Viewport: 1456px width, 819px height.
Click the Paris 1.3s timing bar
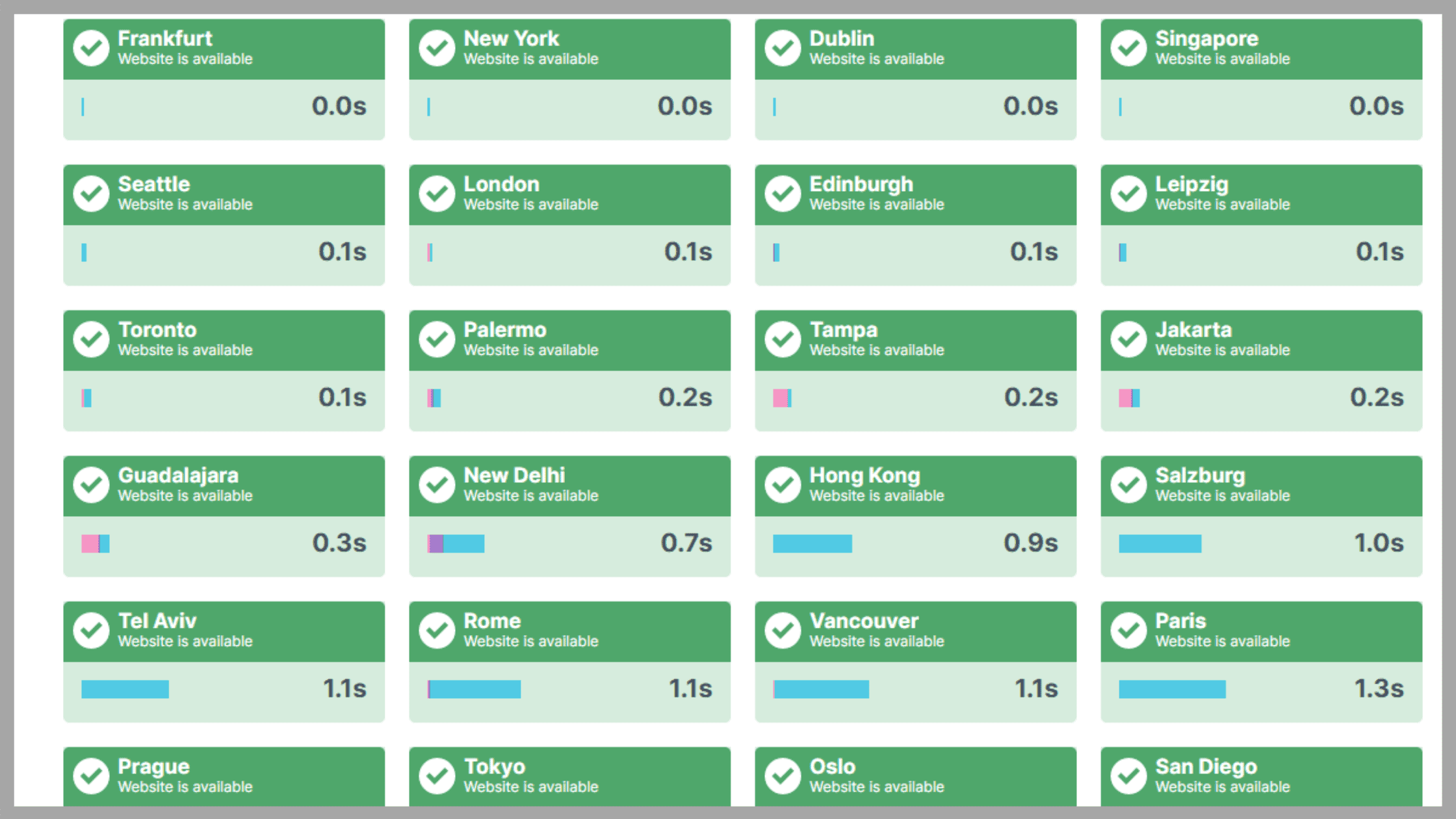1172,689
